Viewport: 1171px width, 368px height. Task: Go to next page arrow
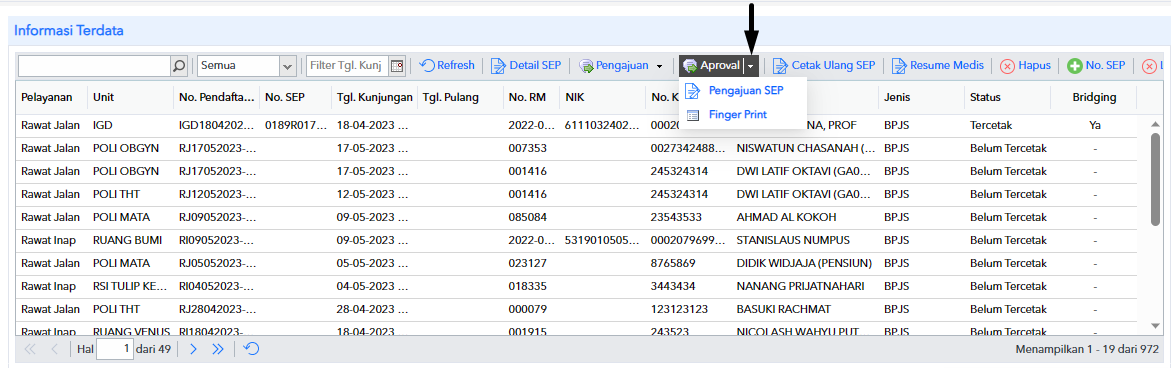click(x=193, y=349)
